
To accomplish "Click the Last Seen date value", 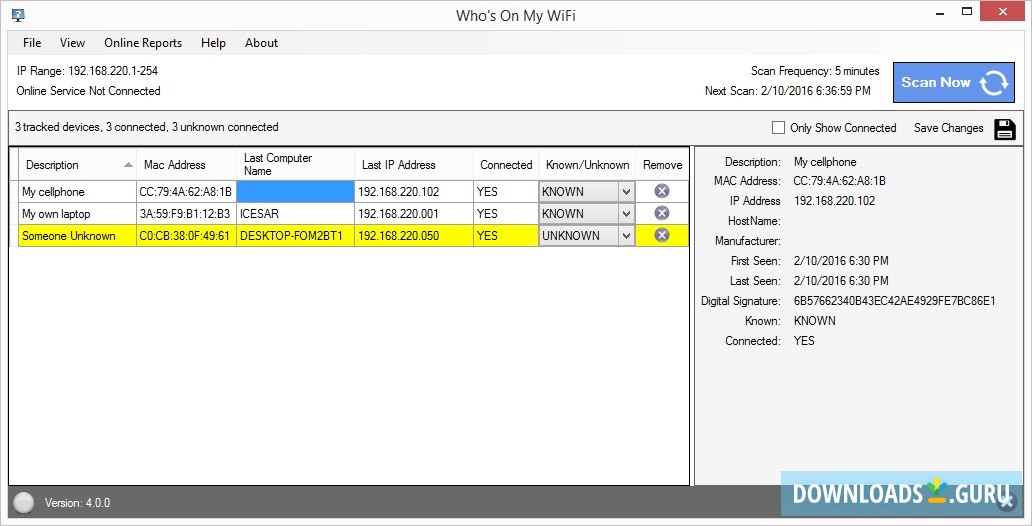I will pos(841,280).
